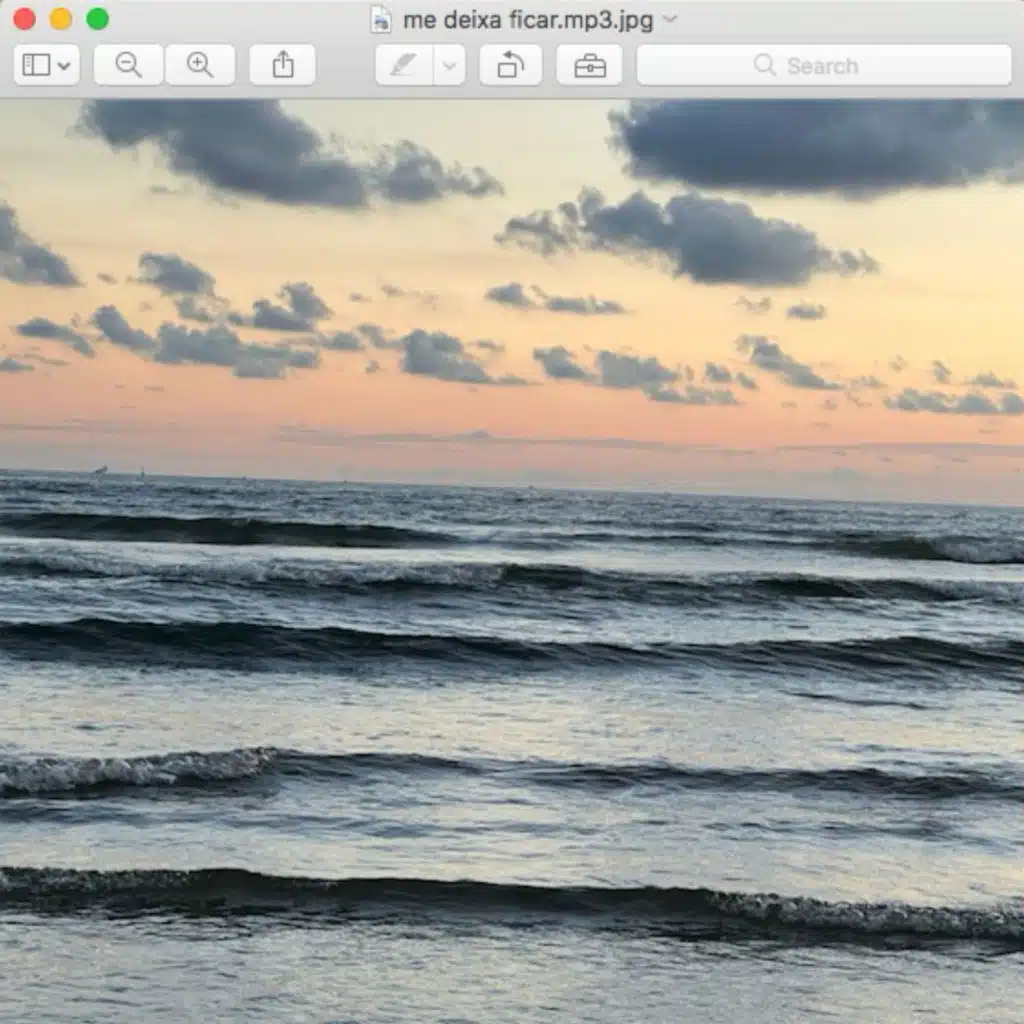This screenshot has width=1024, height=1024.
Task: Click the document proxy icon in title bar
Action: [381, 20]
